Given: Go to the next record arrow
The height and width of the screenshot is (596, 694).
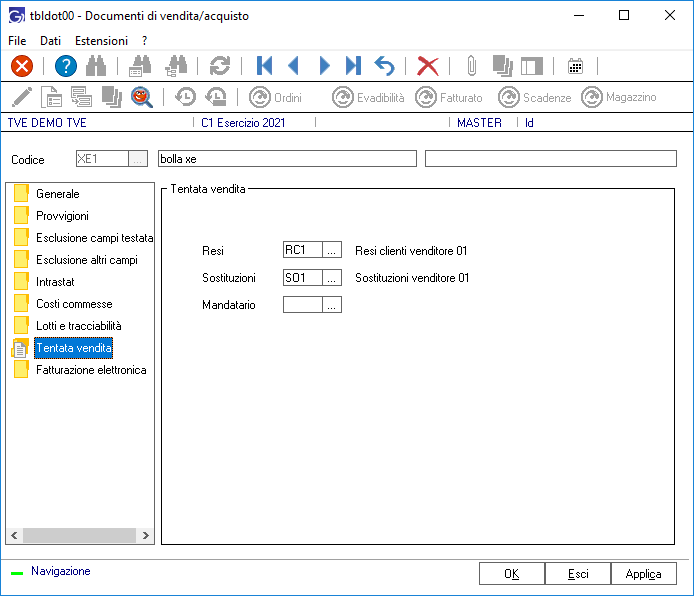Looking at the screenshot, I should point(324,66).
